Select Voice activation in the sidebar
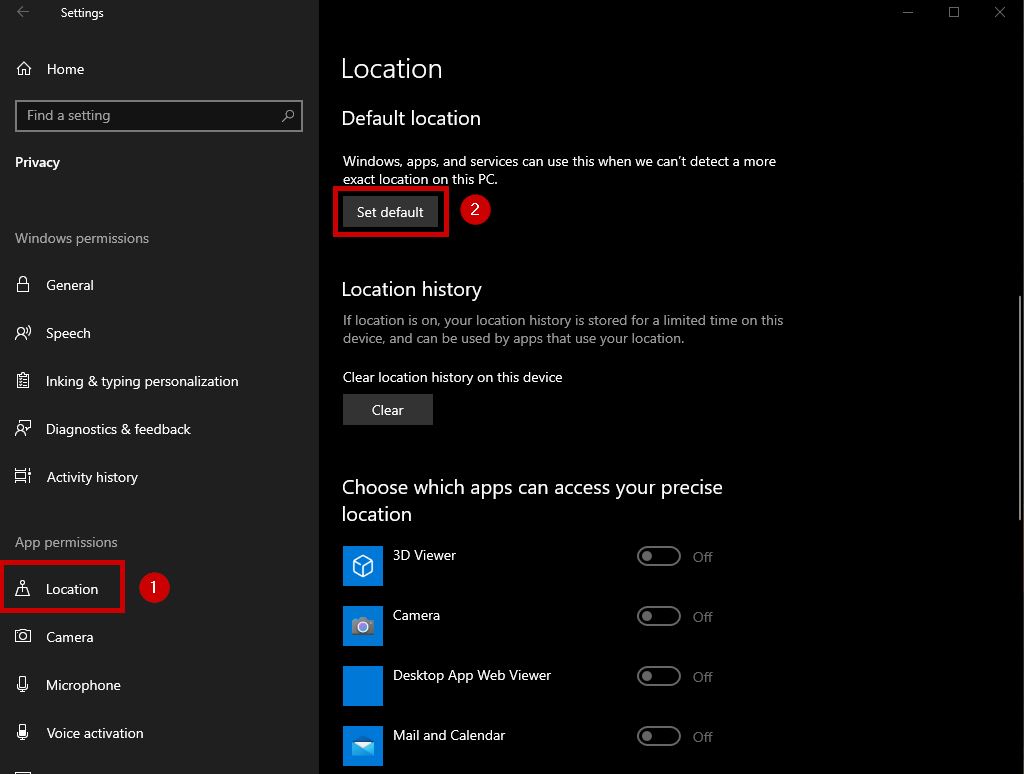The height and width of the screenshot is (774, 1024). (95, 733)
